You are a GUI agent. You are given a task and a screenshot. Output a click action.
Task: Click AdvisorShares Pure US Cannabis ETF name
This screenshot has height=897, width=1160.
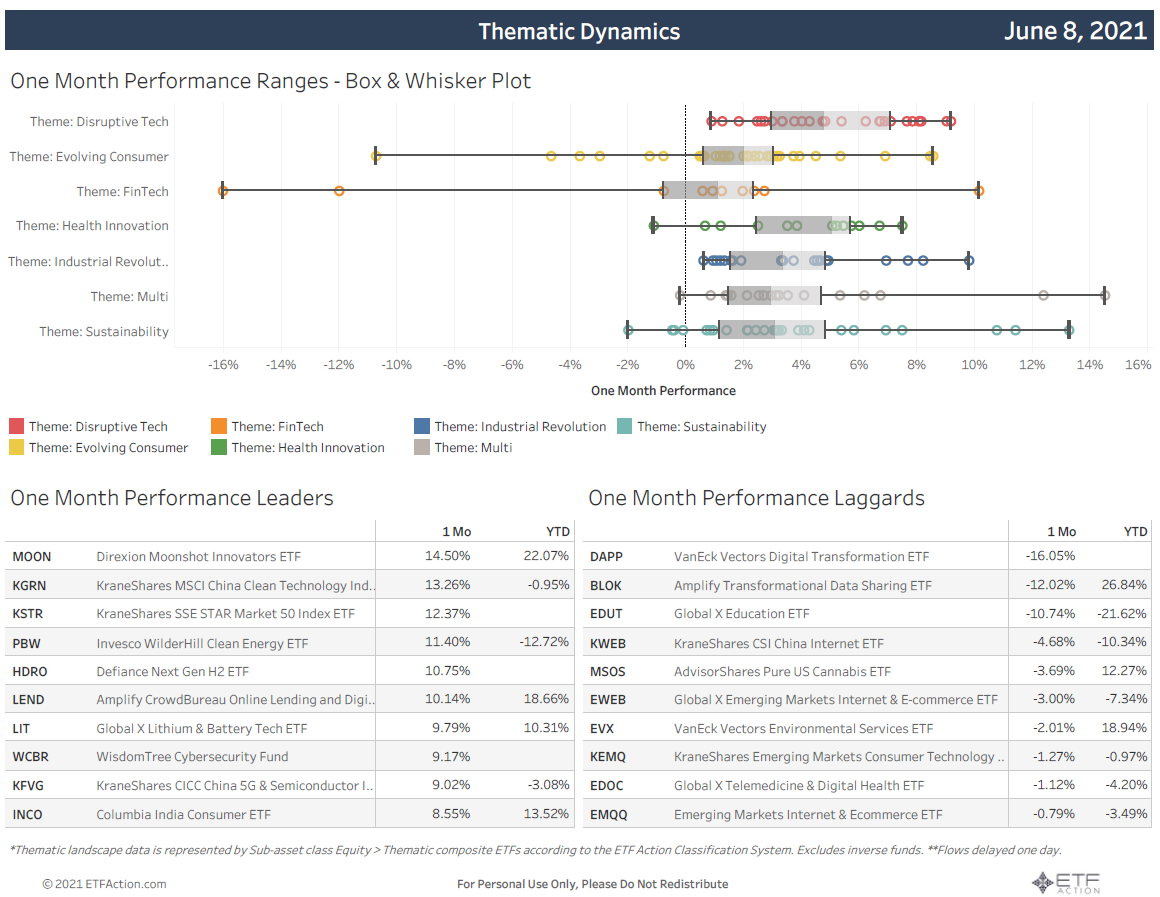(782, 671)
